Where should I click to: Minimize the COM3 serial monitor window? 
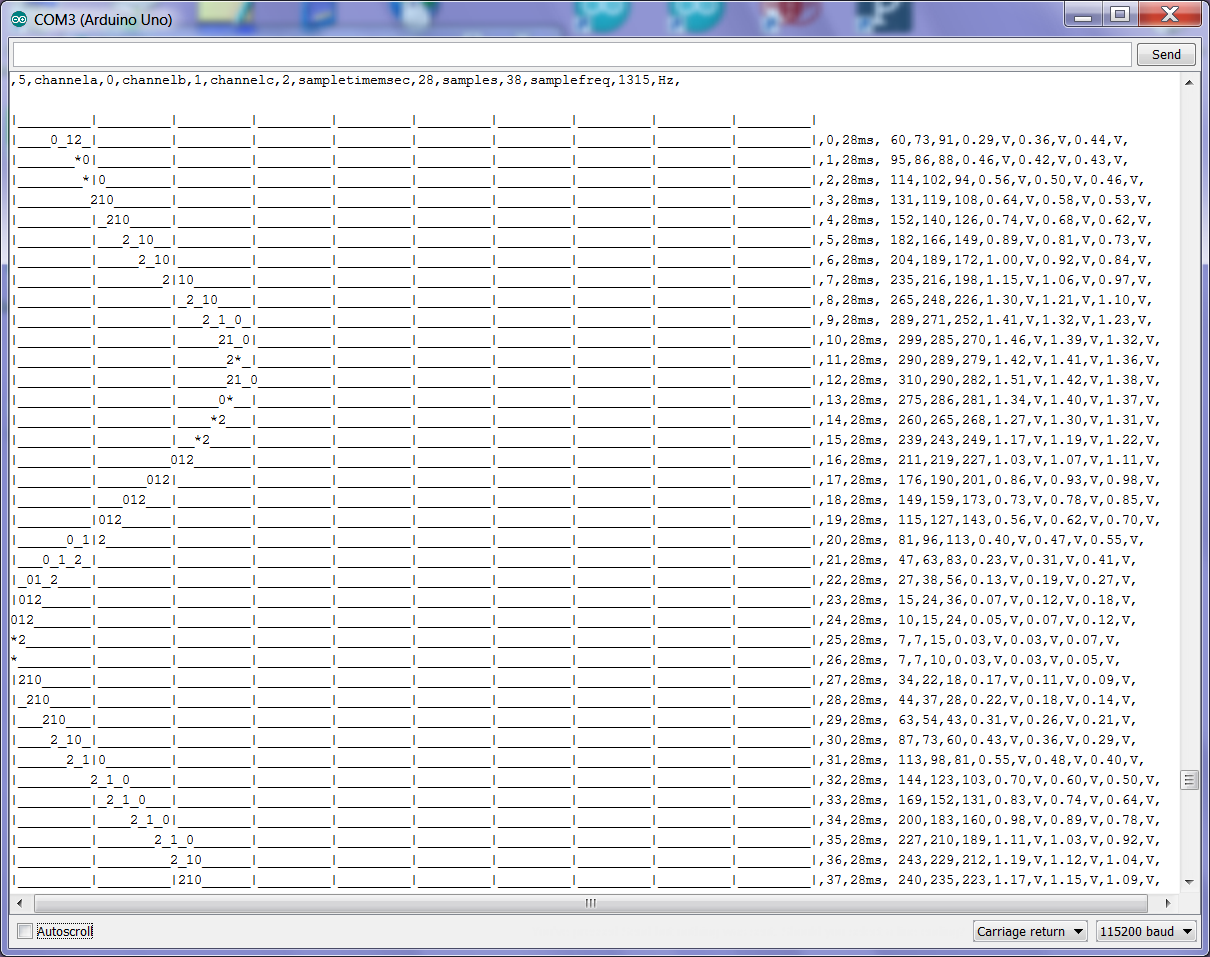pos(1083,14)
